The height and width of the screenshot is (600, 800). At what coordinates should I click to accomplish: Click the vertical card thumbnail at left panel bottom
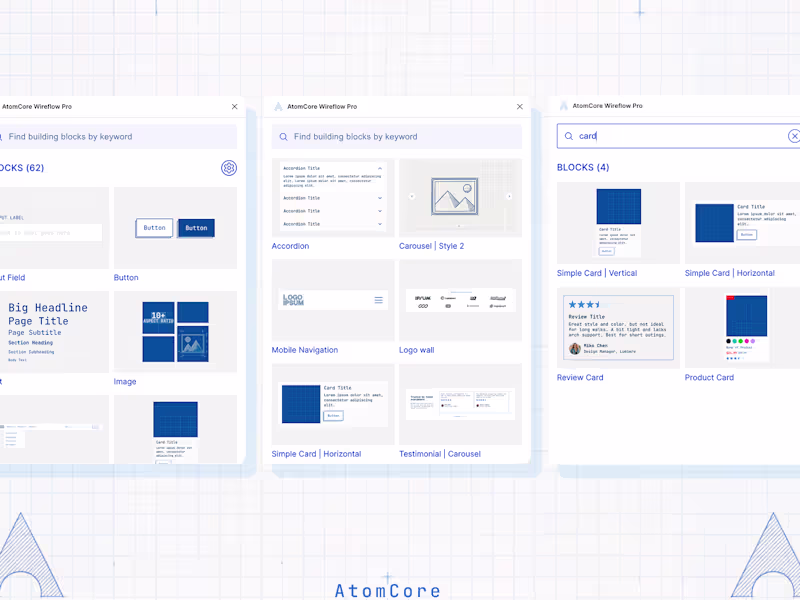point(176,430)
